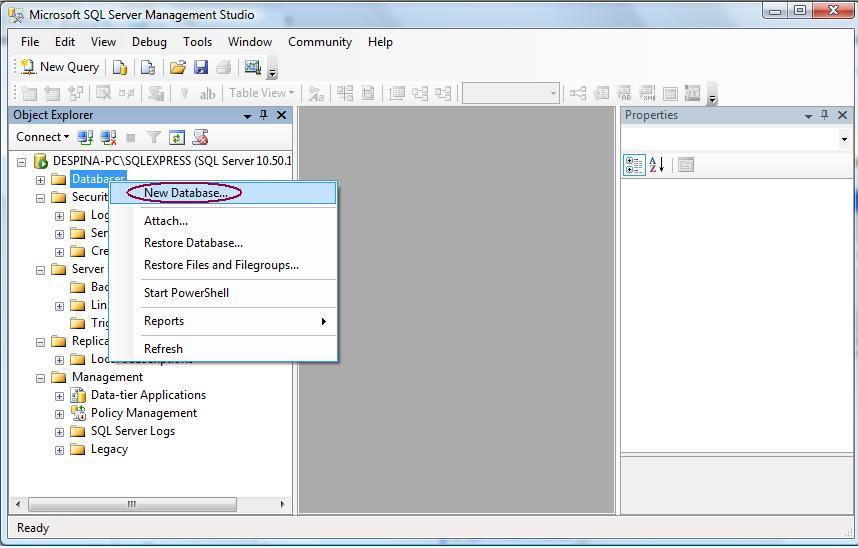Click the Categorized view icon in Properties
Screen dimensions: 858x548
[634, 165]
